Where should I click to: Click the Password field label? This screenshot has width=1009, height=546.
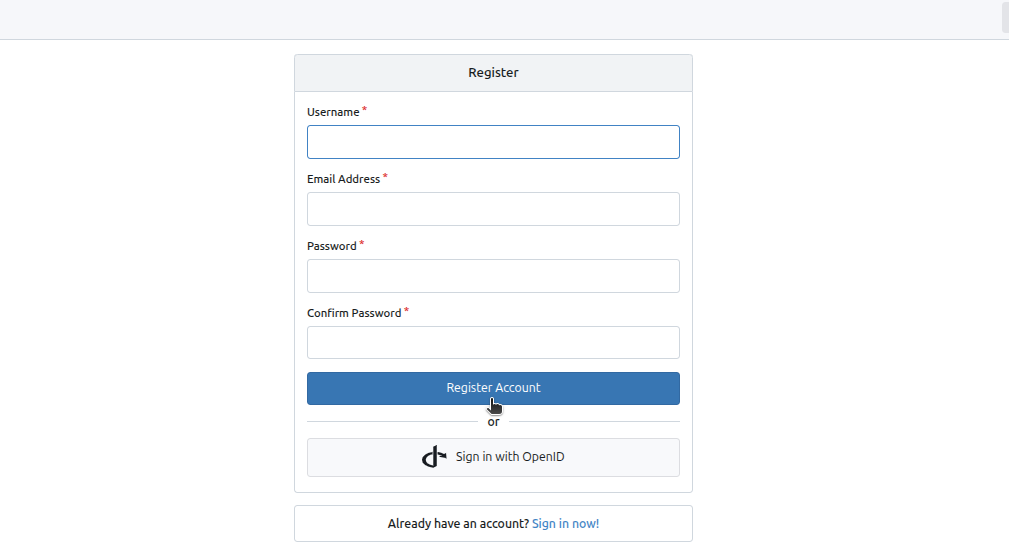coord(331,246)
